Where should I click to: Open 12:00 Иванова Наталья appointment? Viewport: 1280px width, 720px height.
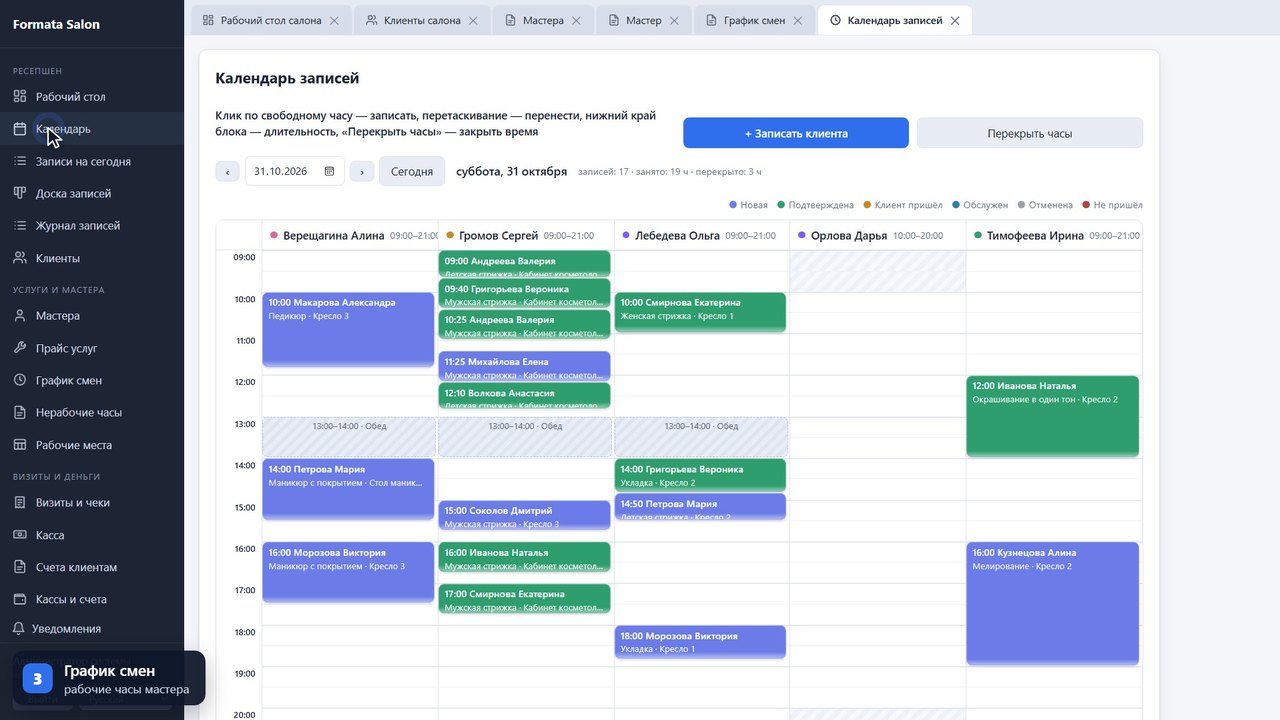pos(1052,416)
